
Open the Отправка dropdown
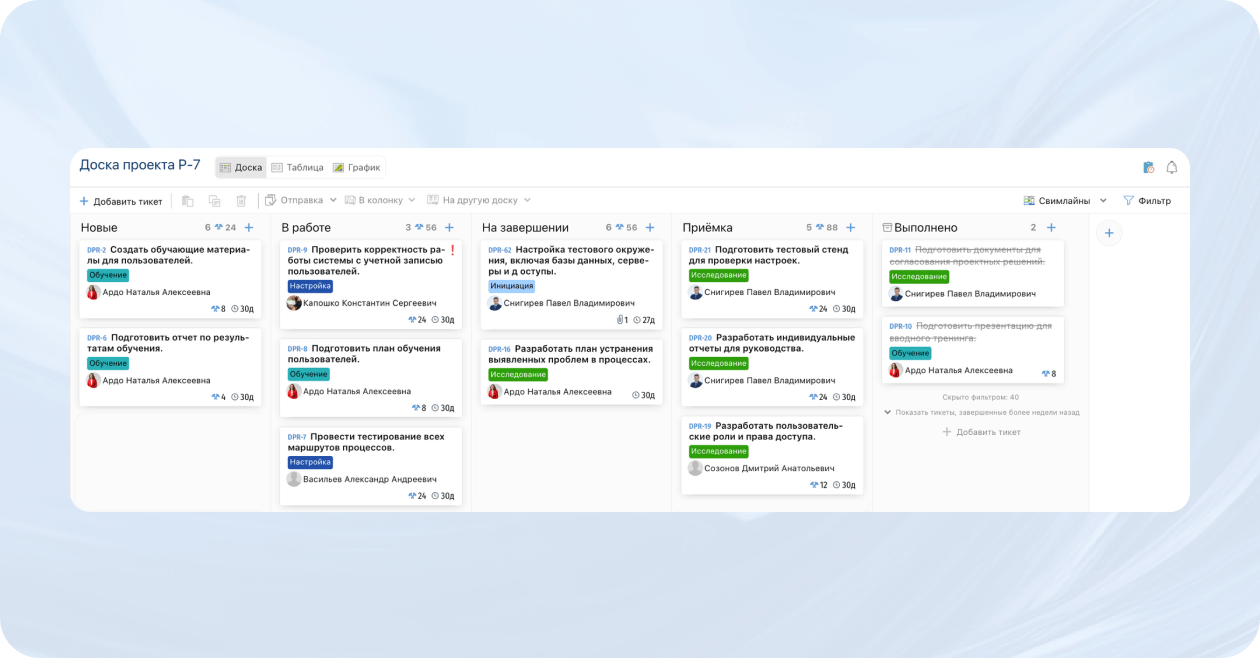tap(304, 201)
